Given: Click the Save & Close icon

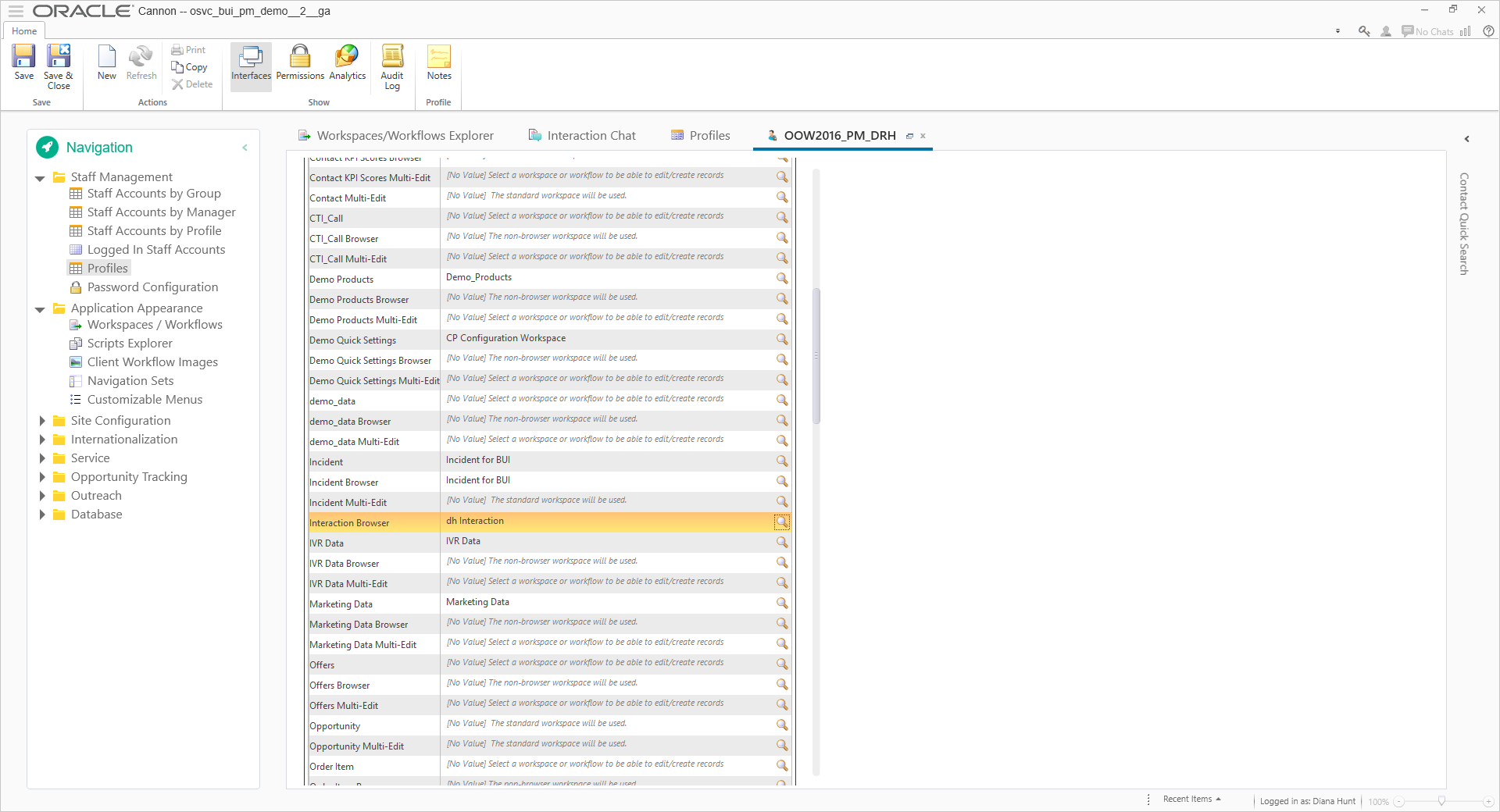Looking at the screenshot, I should click(59, 66).
